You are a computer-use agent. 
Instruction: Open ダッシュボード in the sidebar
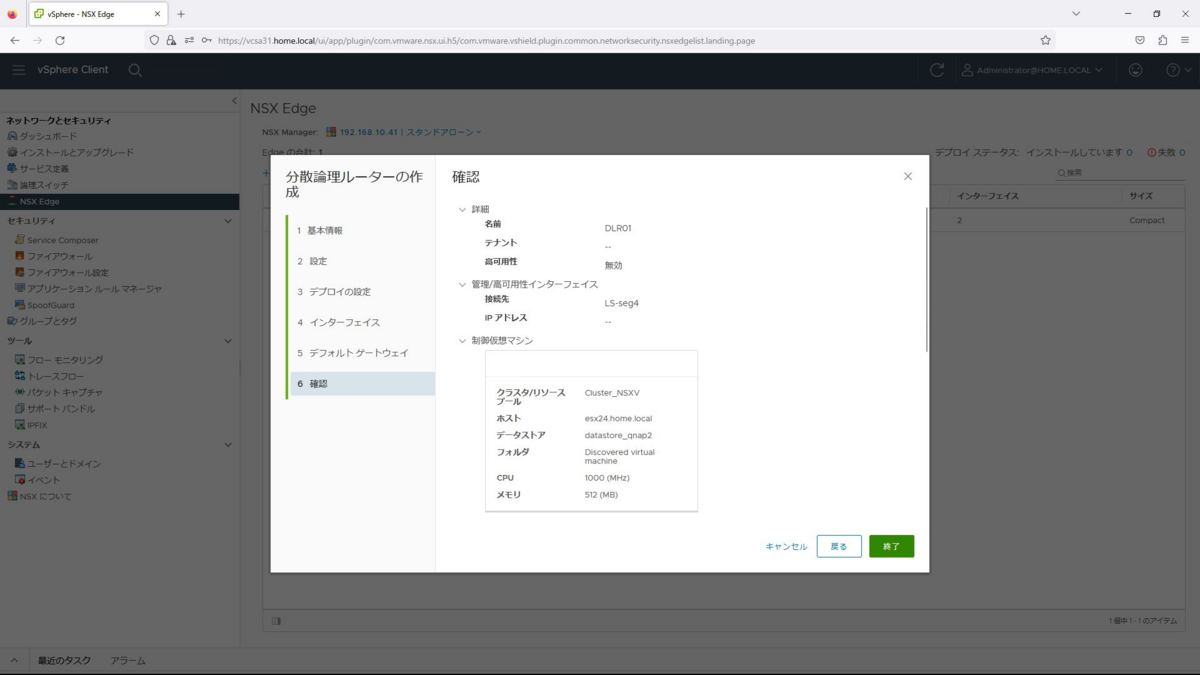pyautogui.click(x=48, y=136)
